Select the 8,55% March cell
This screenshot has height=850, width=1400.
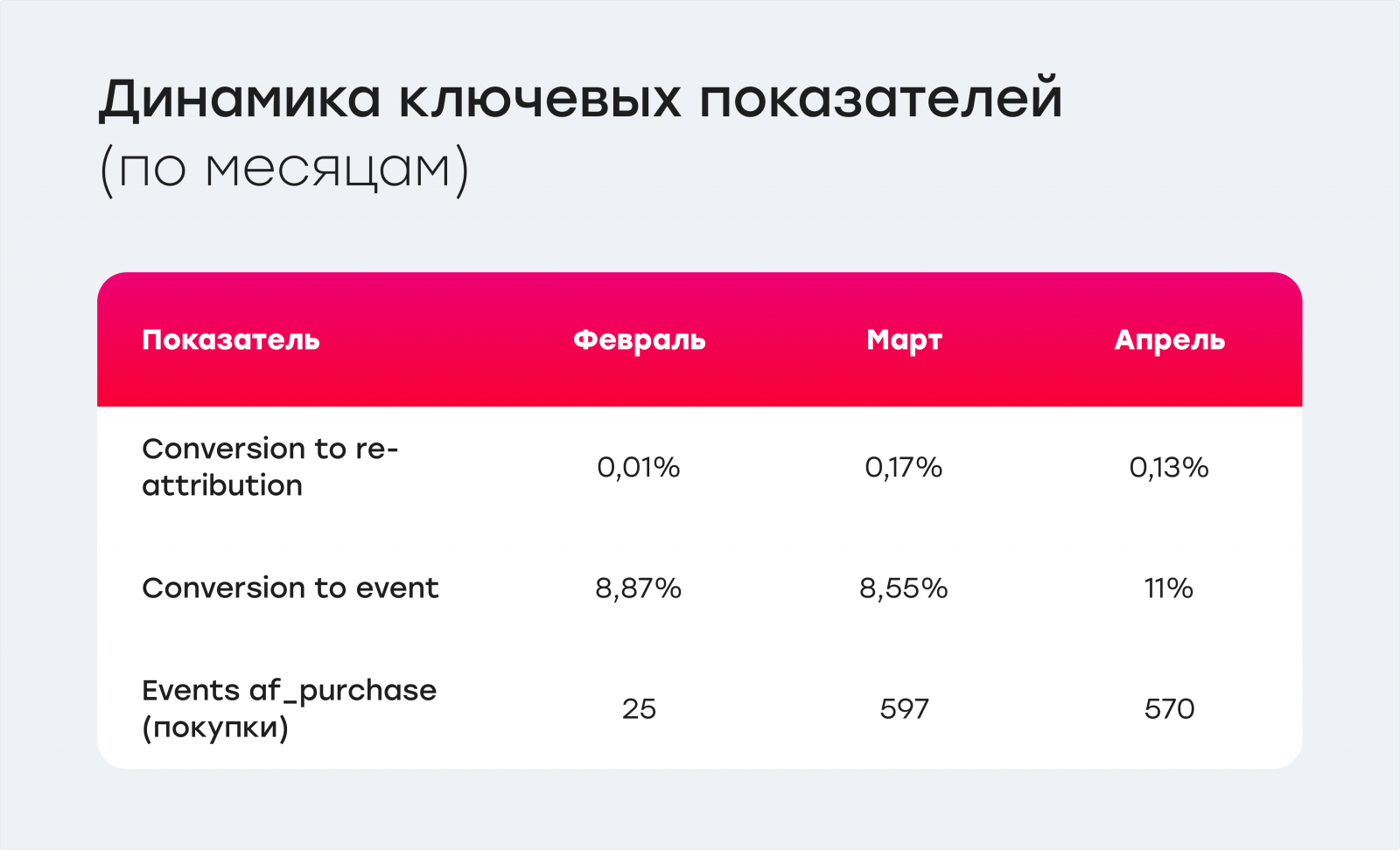pos(904,589)
